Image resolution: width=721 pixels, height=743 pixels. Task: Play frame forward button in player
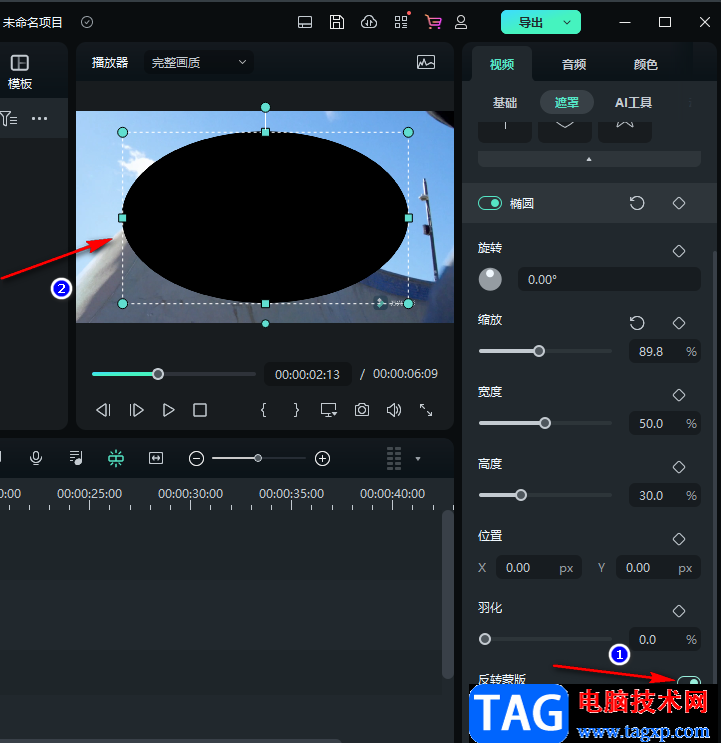136,410
